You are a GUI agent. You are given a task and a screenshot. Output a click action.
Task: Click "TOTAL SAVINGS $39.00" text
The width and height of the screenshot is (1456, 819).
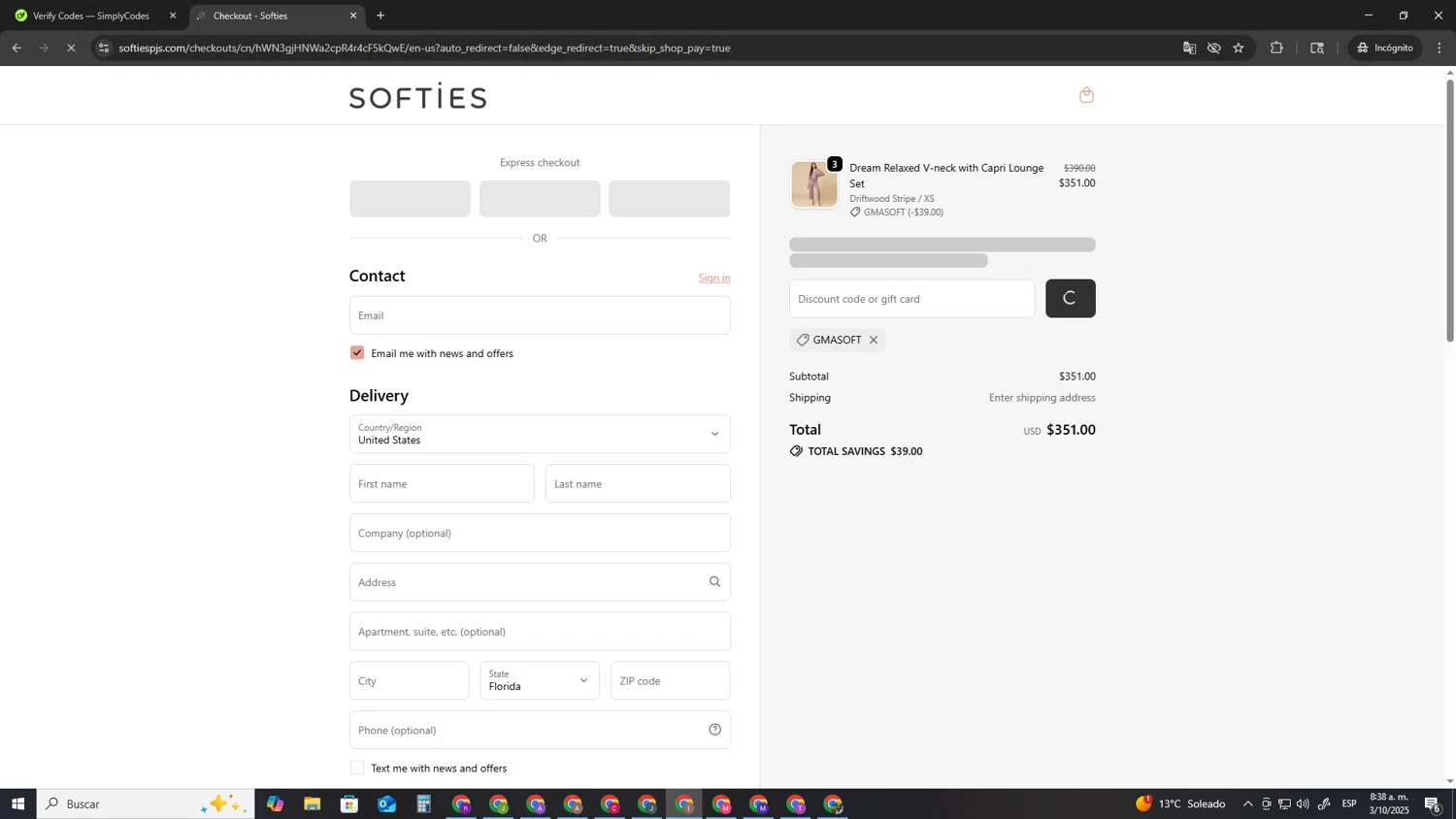point(865,451)
